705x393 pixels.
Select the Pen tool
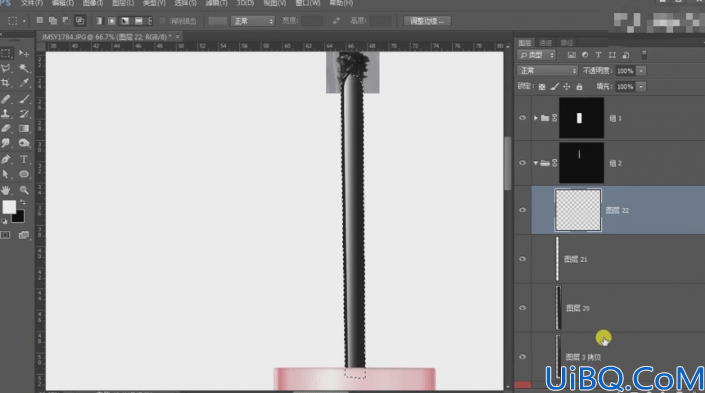(6, 159)
